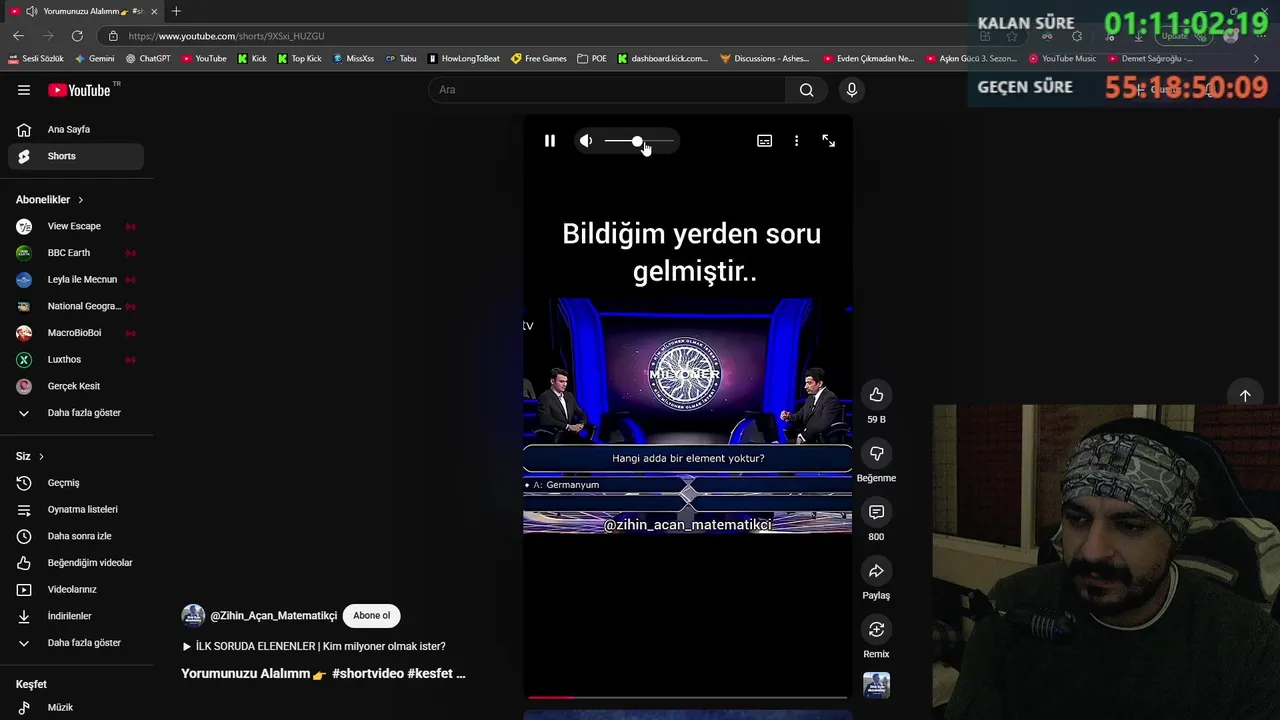The height and width of the screenshot is (720, 1280).
Task: Open View Escape channel subscription
Action: click(x=76, y=226)
